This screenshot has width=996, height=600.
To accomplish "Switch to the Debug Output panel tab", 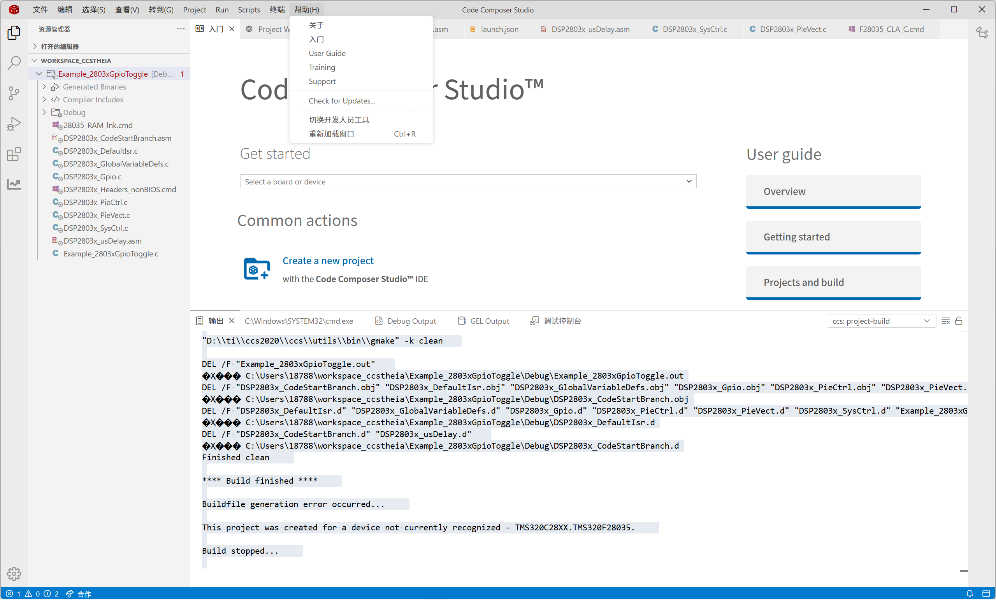I will tap(405, 321).
